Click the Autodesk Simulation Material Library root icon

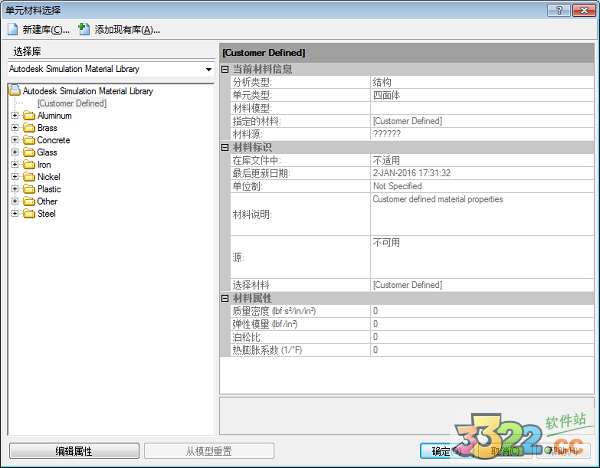click(15, 91)
